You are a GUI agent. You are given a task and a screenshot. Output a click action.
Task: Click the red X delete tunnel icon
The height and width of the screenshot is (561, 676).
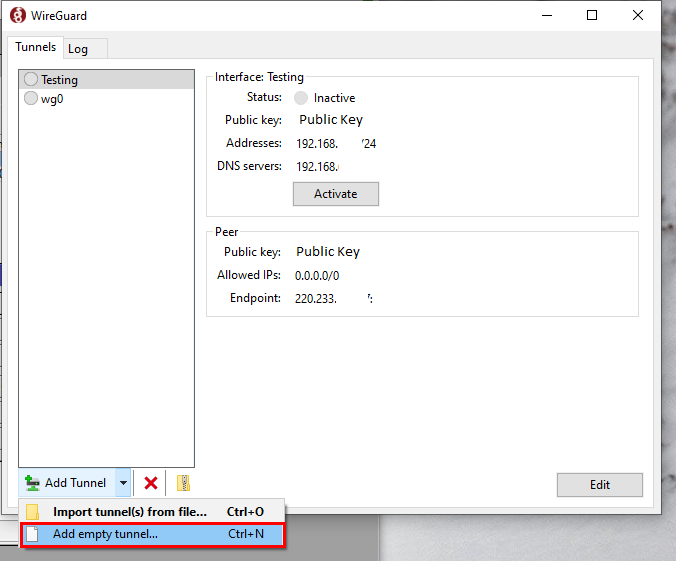click(x=150, y=483)
